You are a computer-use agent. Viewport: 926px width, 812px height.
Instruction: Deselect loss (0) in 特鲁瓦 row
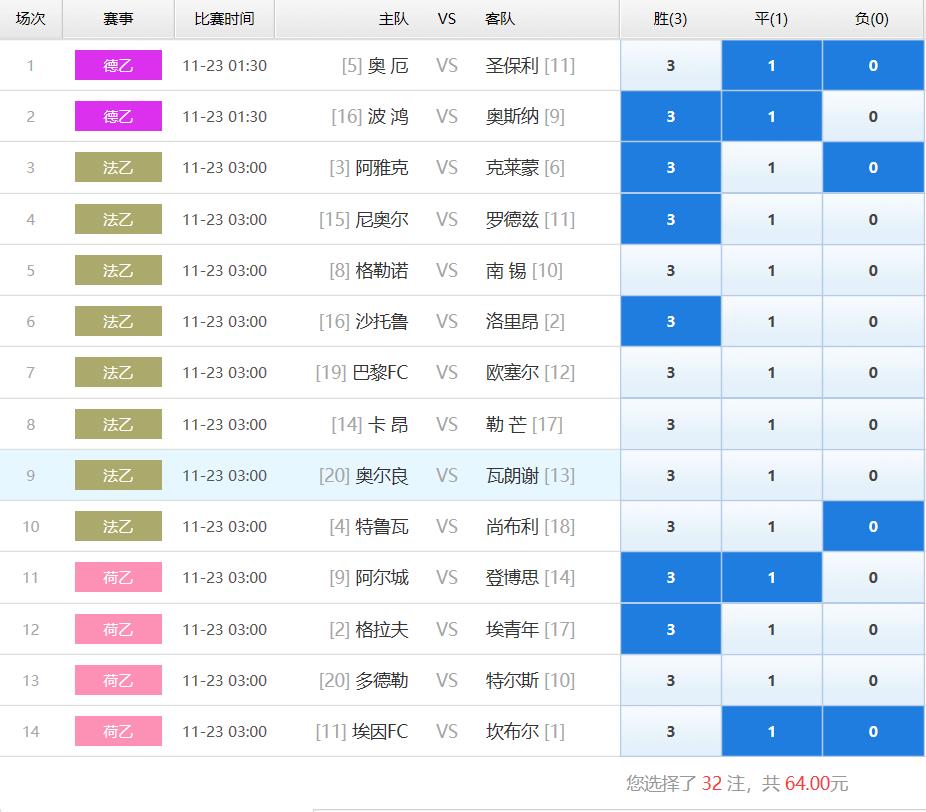pyautogui.click(x=873, y=526)
